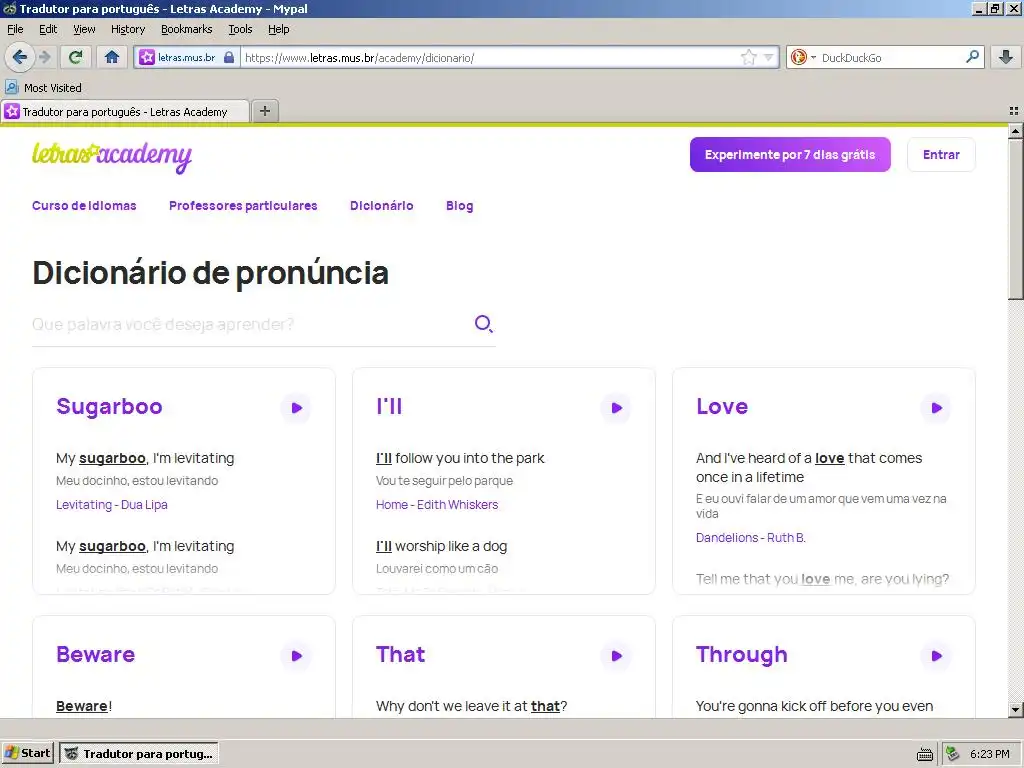Open the Beware word heading
This screenshot has width=1024, height=768.
click(x=95, y=654)
